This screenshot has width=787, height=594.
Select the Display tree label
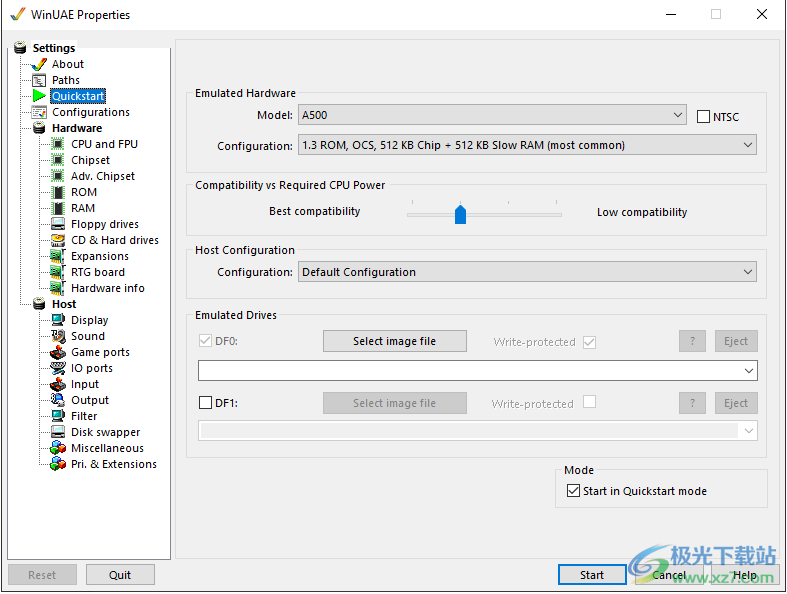(x=90, y=320)
